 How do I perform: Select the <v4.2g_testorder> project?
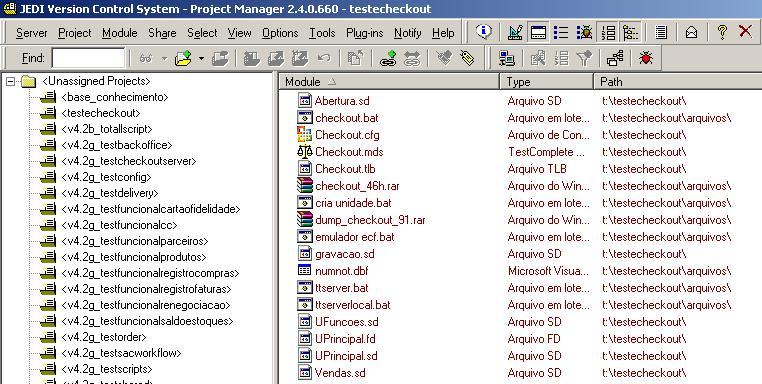tap(104, 337)
